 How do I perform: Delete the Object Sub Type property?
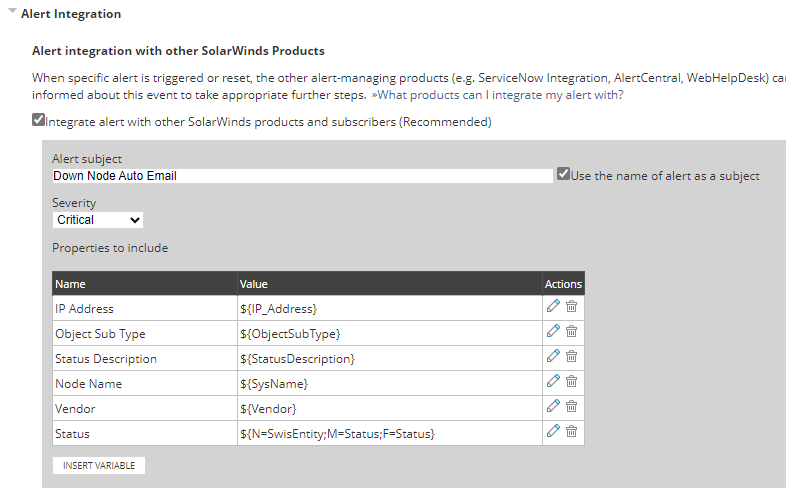571,331
